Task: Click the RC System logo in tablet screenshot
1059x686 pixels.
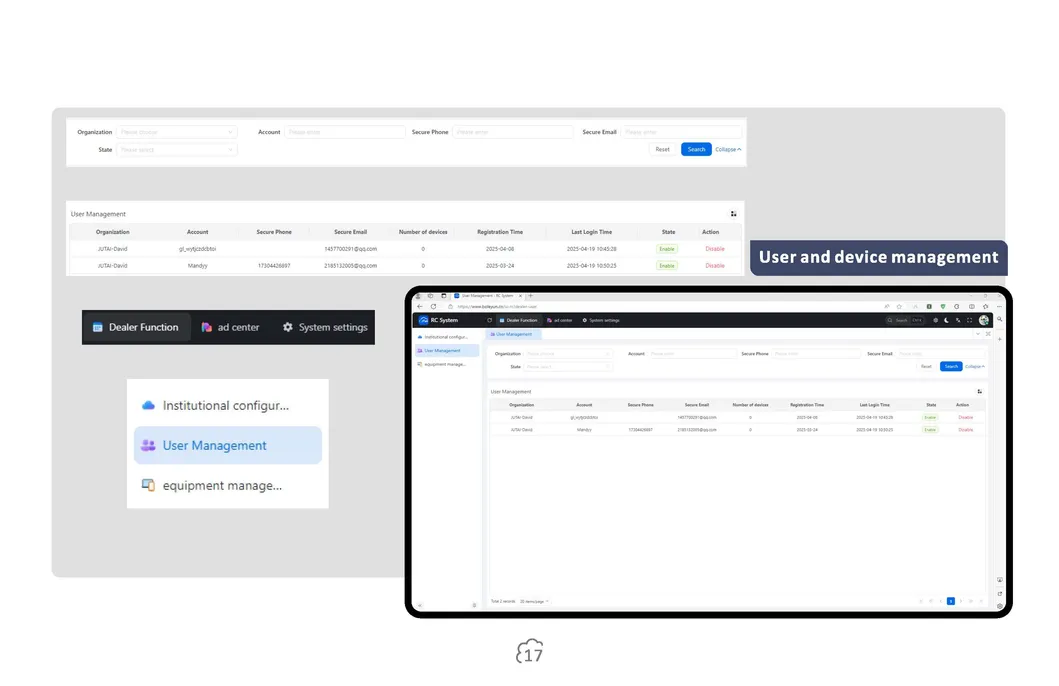Action: tap(438, 320)
